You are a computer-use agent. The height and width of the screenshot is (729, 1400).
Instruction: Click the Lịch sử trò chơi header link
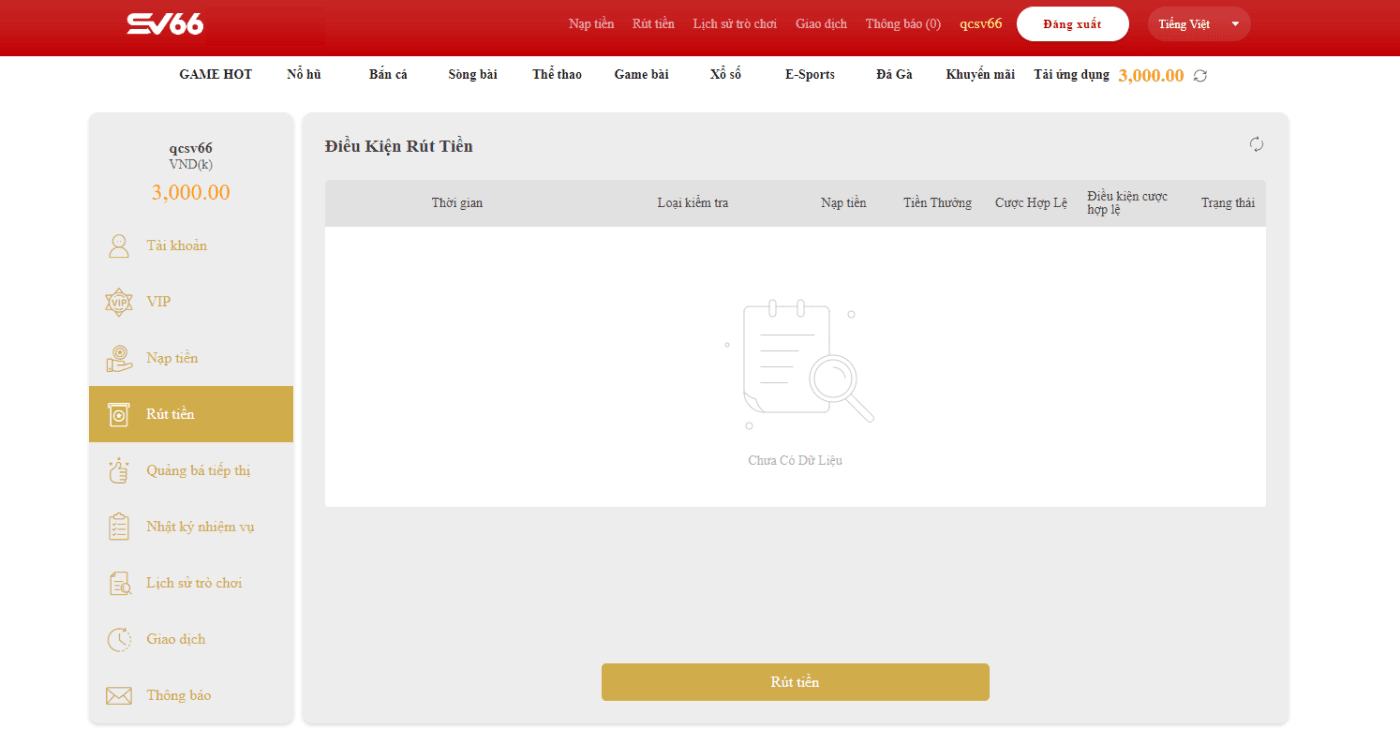735,24
